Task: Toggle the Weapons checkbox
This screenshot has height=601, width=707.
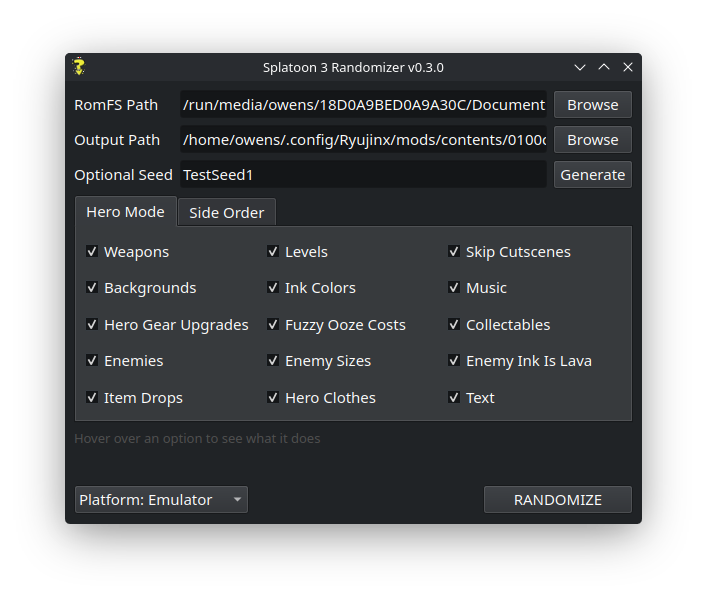Action: (x=92, y=251)
